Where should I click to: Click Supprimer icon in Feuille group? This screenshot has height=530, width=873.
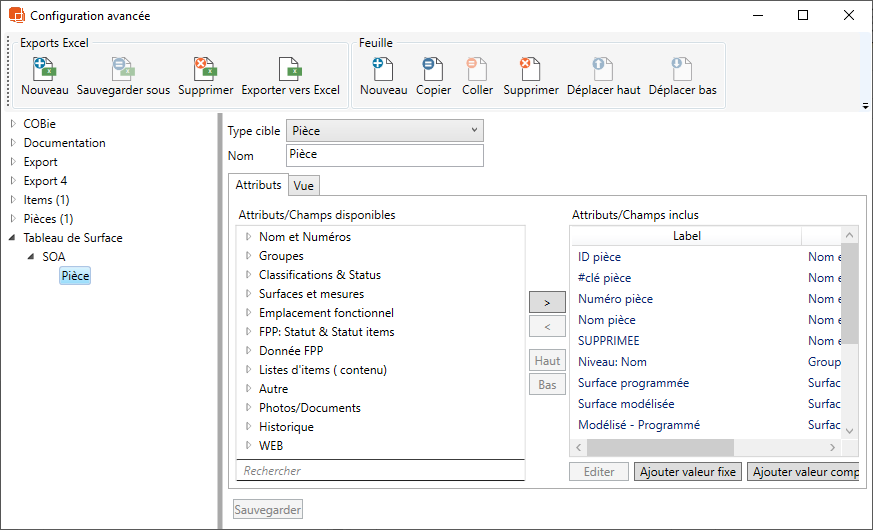[x=530, y=69]
